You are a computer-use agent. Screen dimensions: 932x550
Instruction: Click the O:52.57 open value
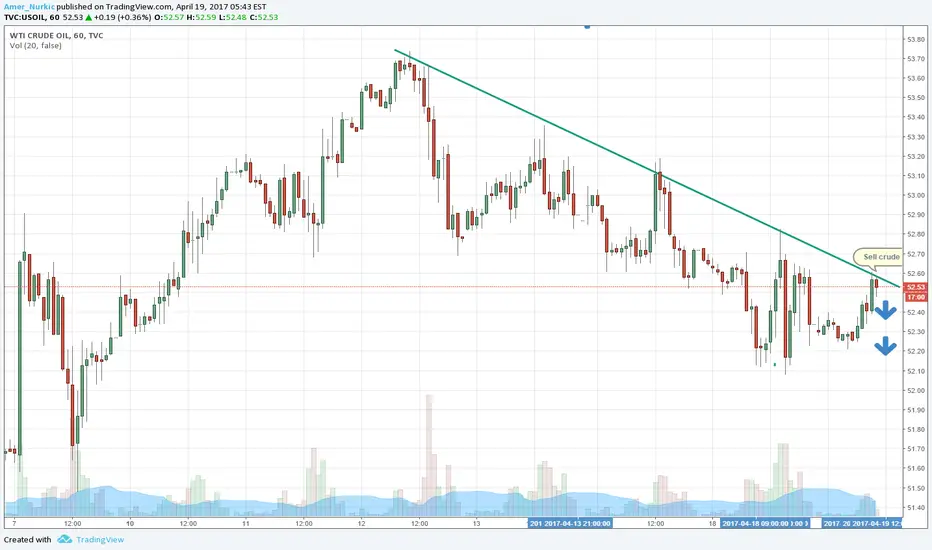click(x=169, y=17)
